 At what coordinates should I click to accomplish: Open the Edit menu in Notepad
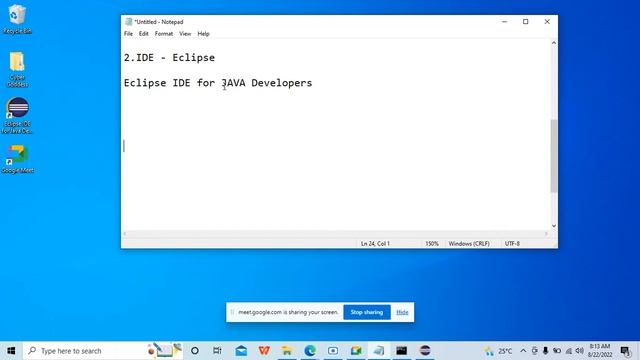pyautogui.click(x=144, y=34)
